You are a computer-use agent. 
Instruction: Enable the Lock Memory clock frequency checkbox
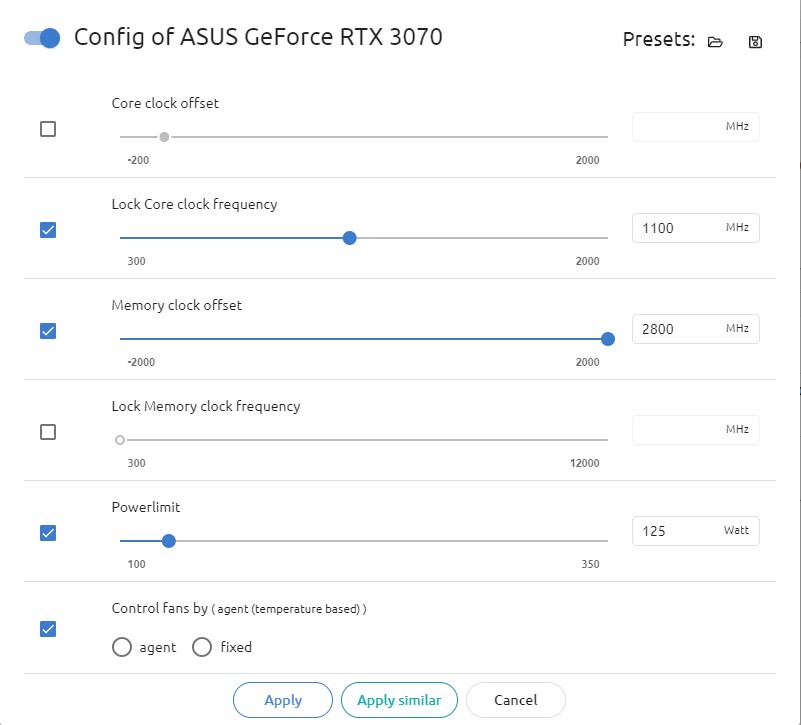(48, 432)
